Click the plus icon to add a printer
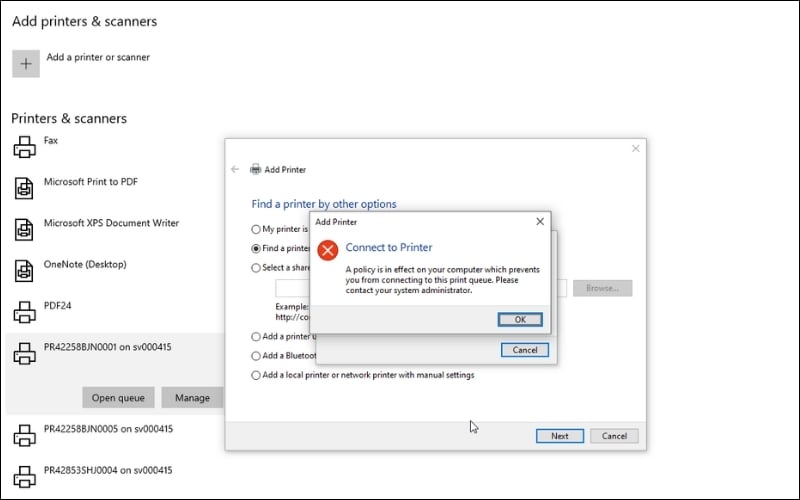The image size is (800, 500). 26,63
